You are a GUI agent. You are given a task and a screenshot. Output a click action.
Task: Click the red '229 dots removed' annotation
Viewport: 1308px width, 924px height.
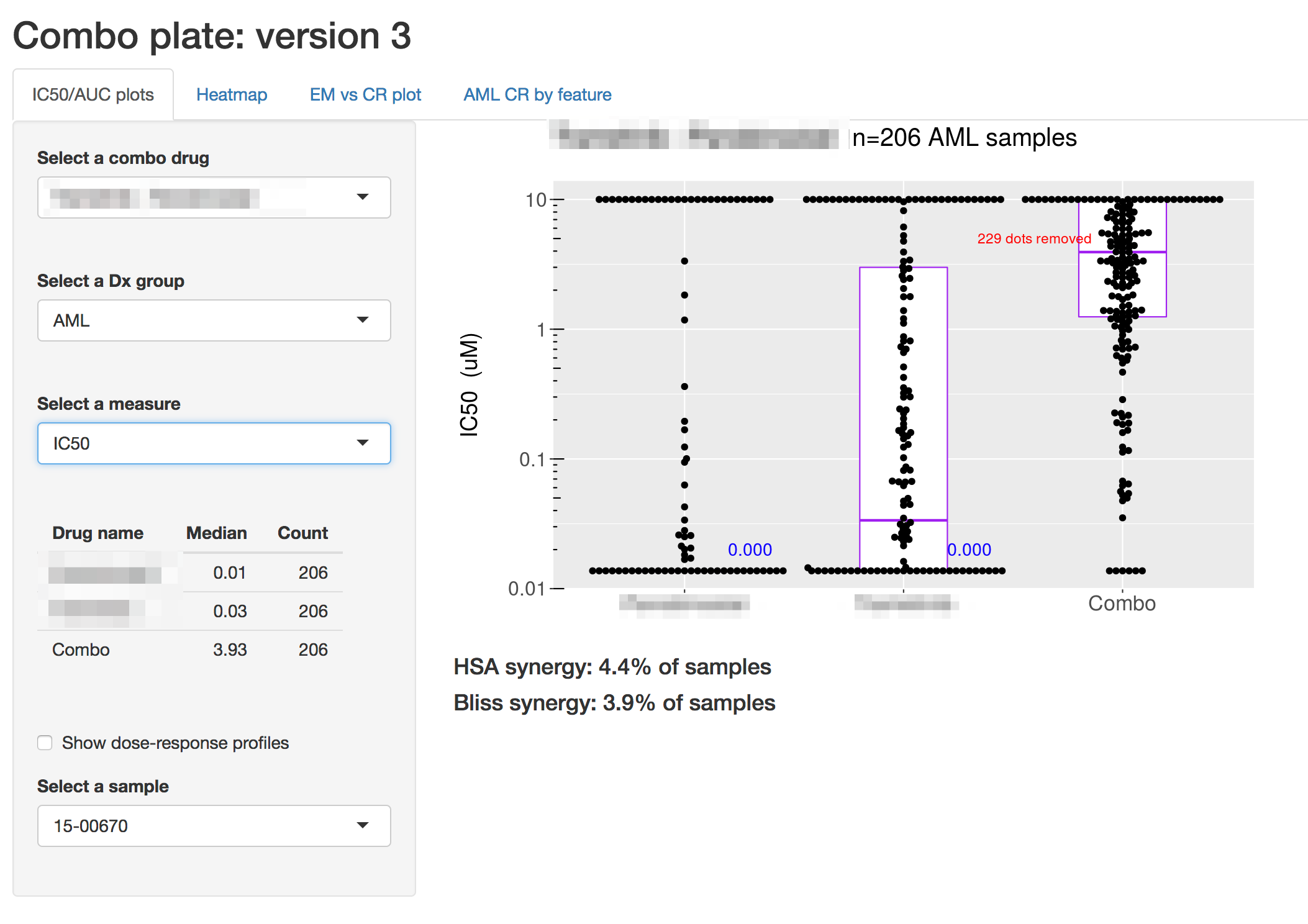pos(1033,238)
